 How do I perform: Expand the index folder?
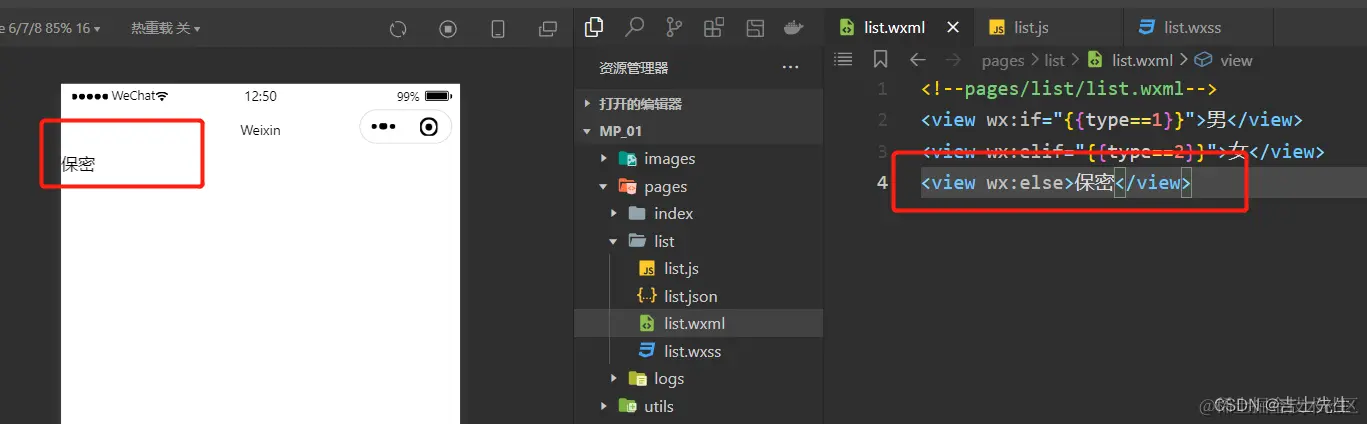[698, 213]
